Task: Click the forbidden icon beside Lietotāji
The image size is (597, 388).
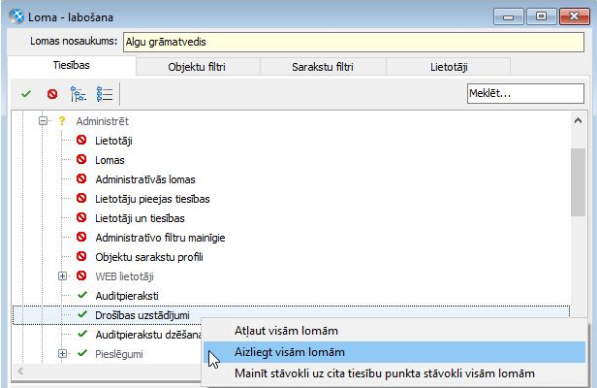Action: coord(81,140)
